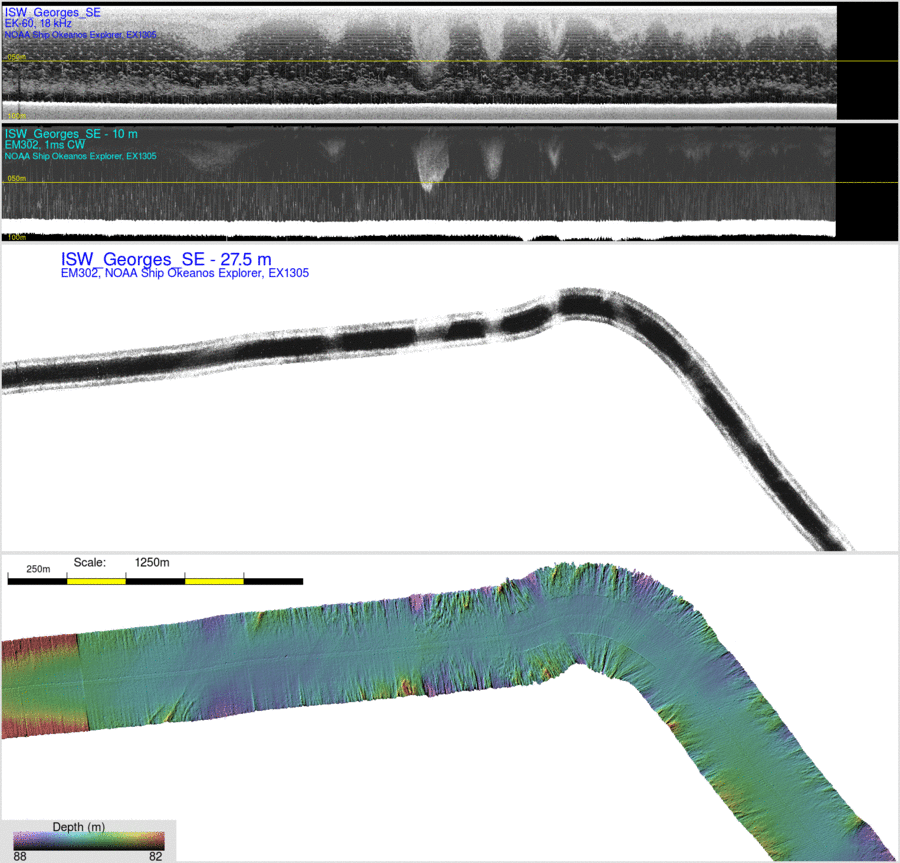The image size is (900, 863).
Task: Click the depth color gradient bar
Action: pos(89,841)
